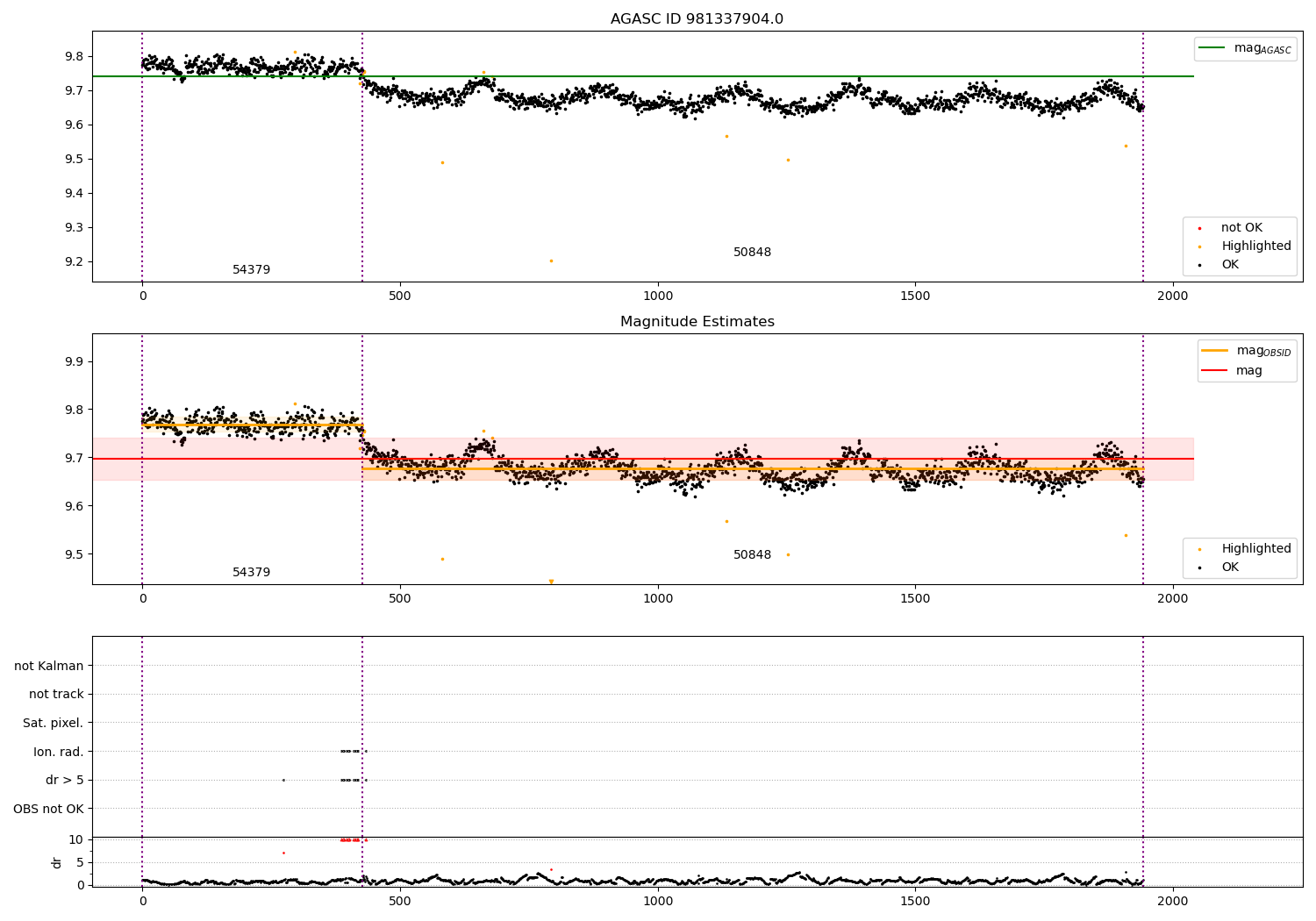Viewport: 1316px width, 921px height.
Task: Click the 'not track' row label
Action: pos(56,695)
